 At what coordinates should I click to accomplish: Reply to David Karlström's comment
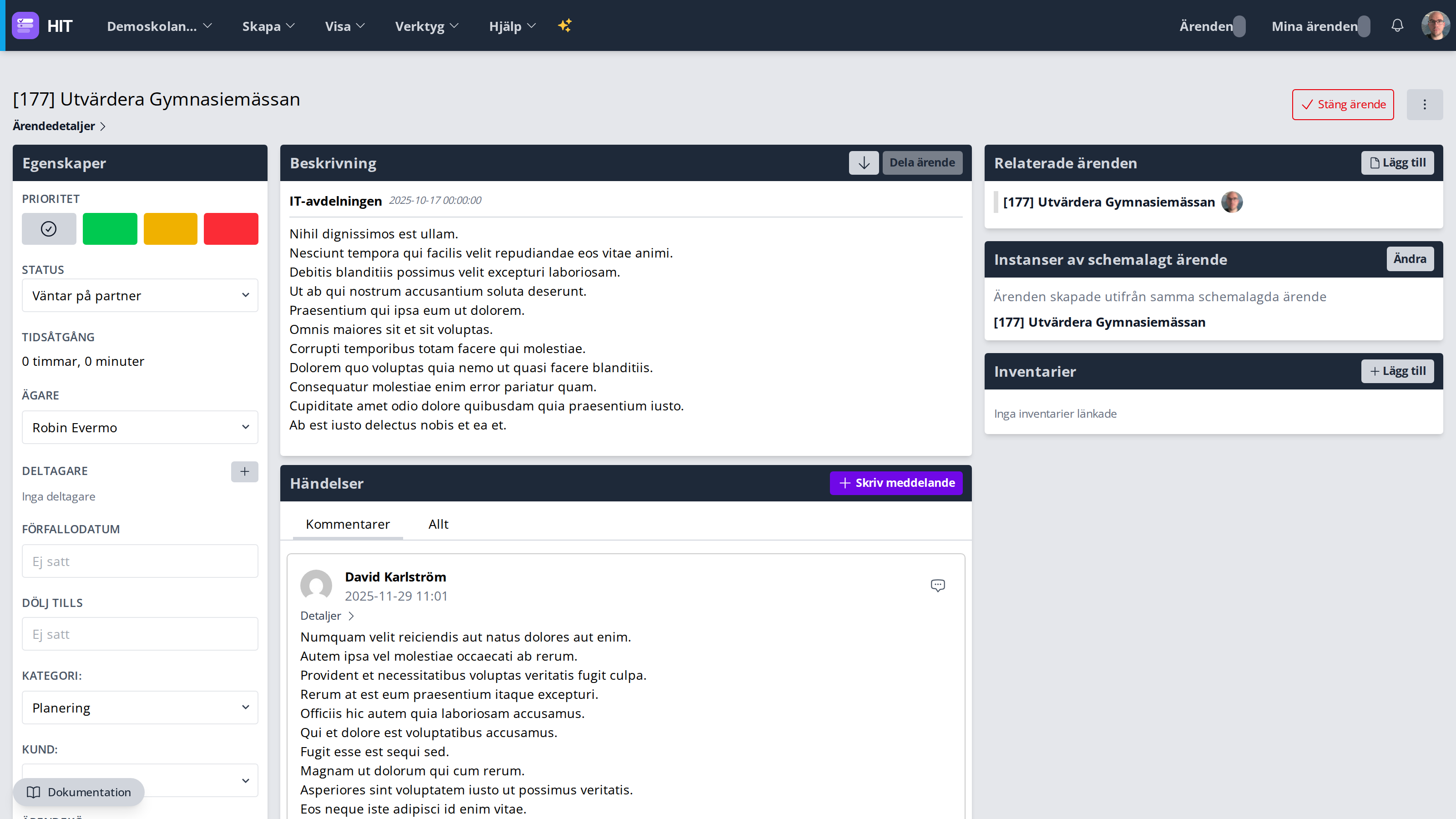pos(938,586)
